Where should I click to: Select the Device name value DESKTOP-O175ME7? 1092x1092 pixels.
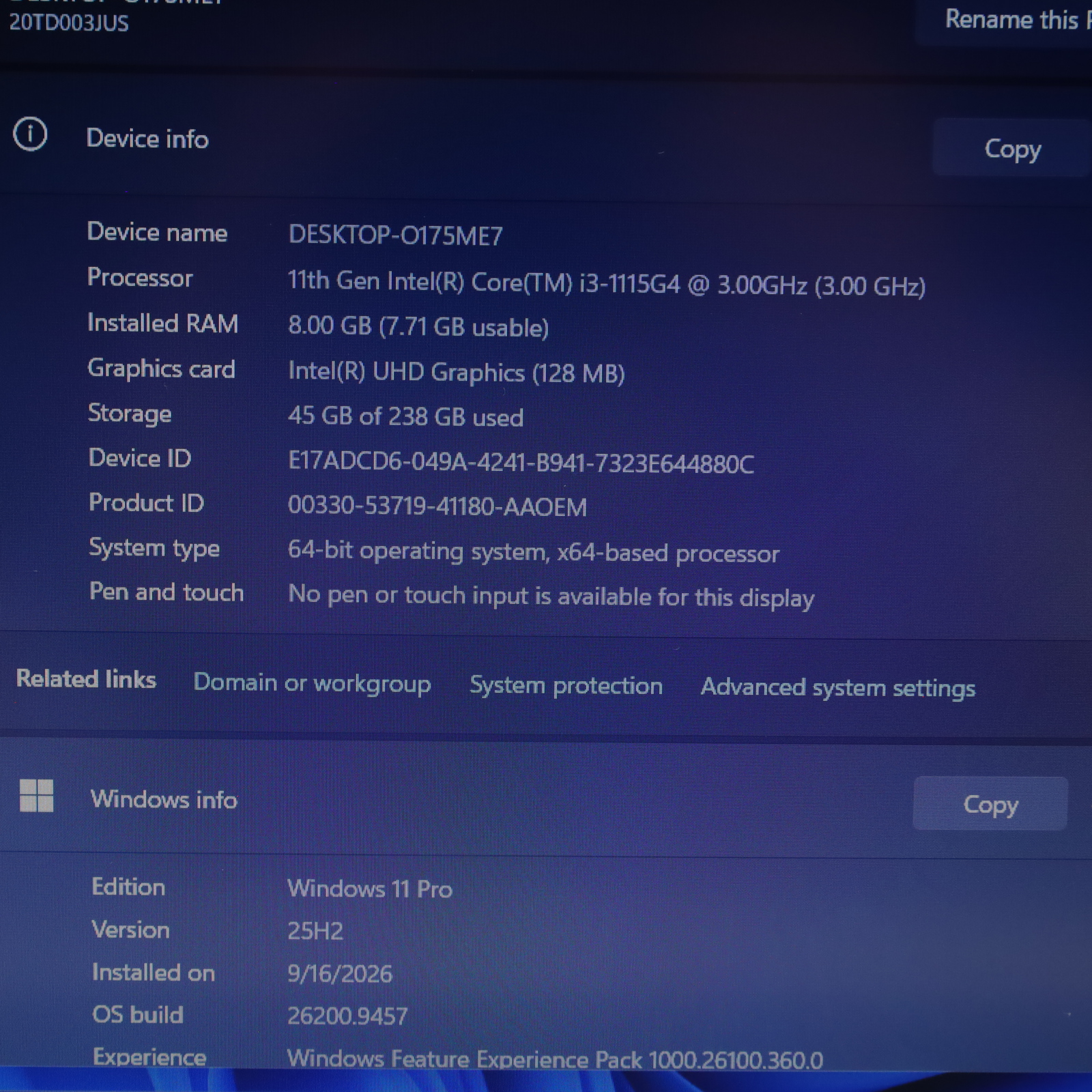[395, 235]
